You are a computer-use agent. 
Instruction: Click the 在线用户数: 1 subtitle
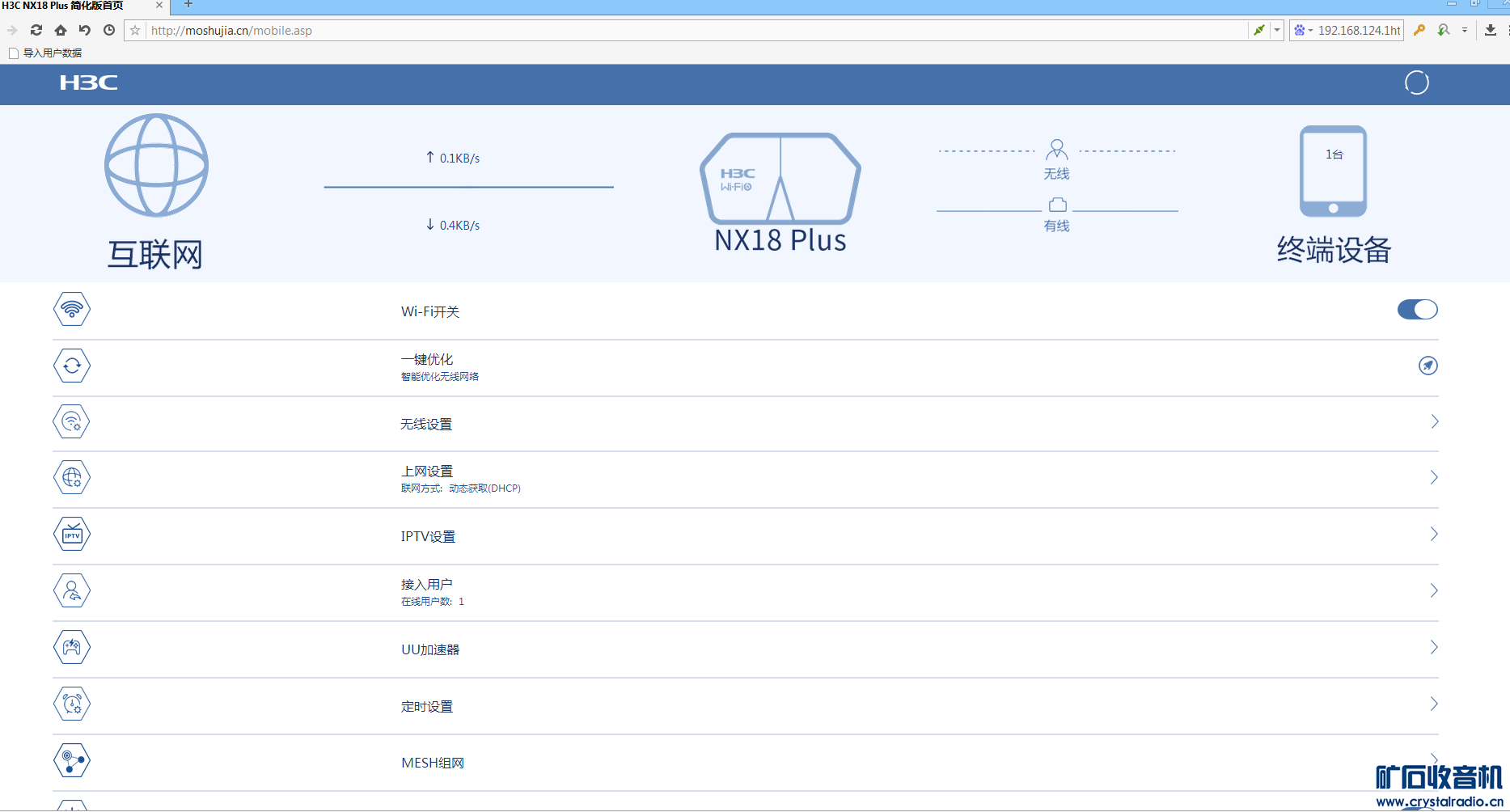click(x=433, y=602)
